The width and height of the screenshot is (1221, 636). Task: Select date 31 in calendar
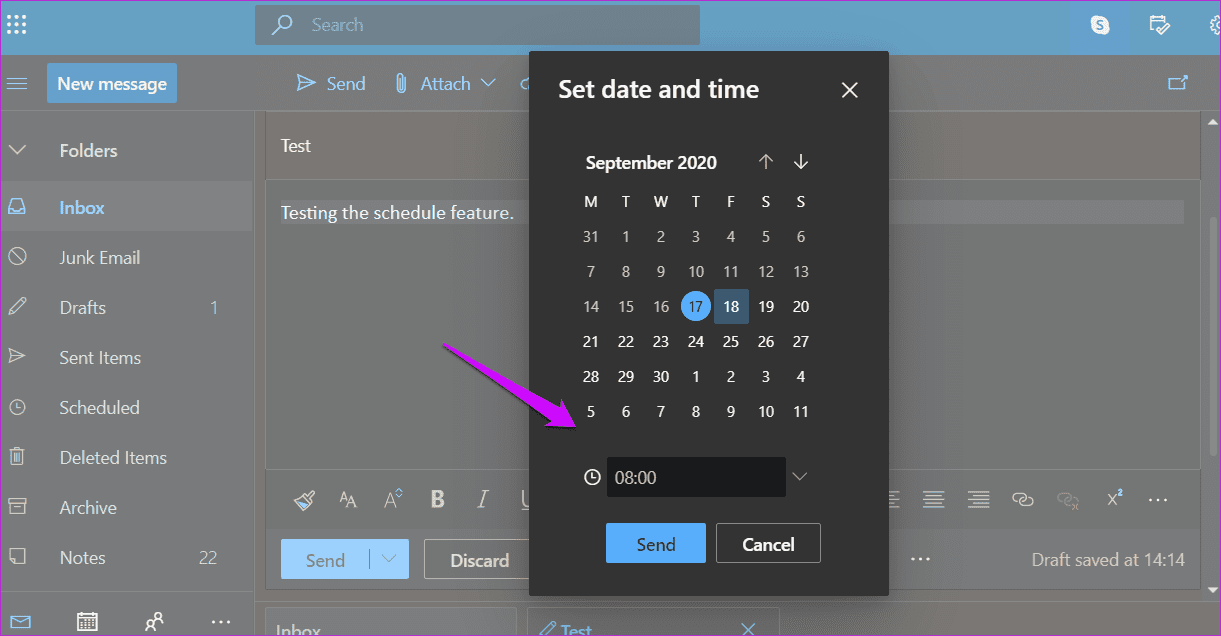pyautogui.click(x=591, y=236)
